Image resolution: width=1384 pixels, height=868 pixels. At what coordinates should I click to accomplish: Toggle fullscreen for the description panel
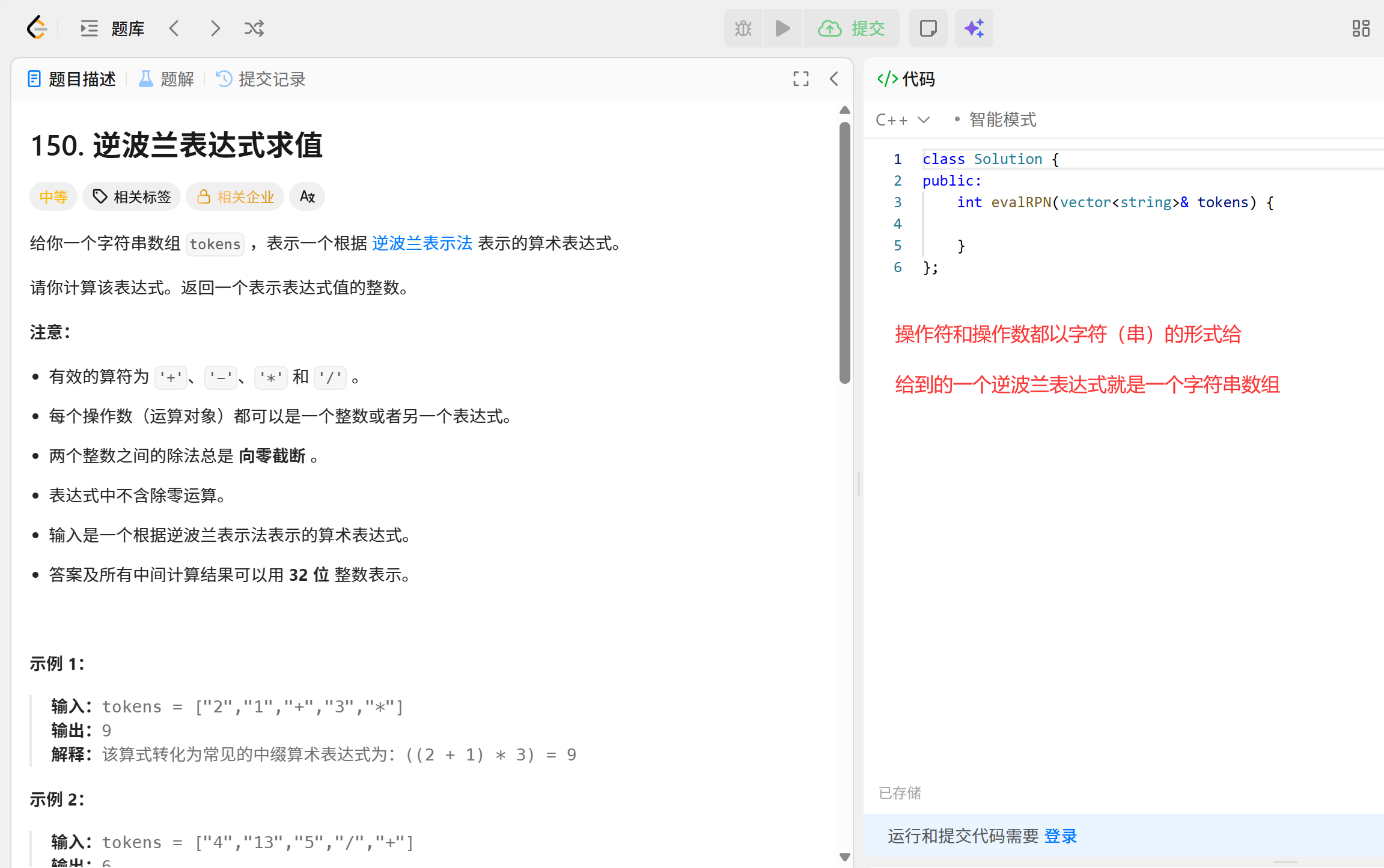click(800, 79)
